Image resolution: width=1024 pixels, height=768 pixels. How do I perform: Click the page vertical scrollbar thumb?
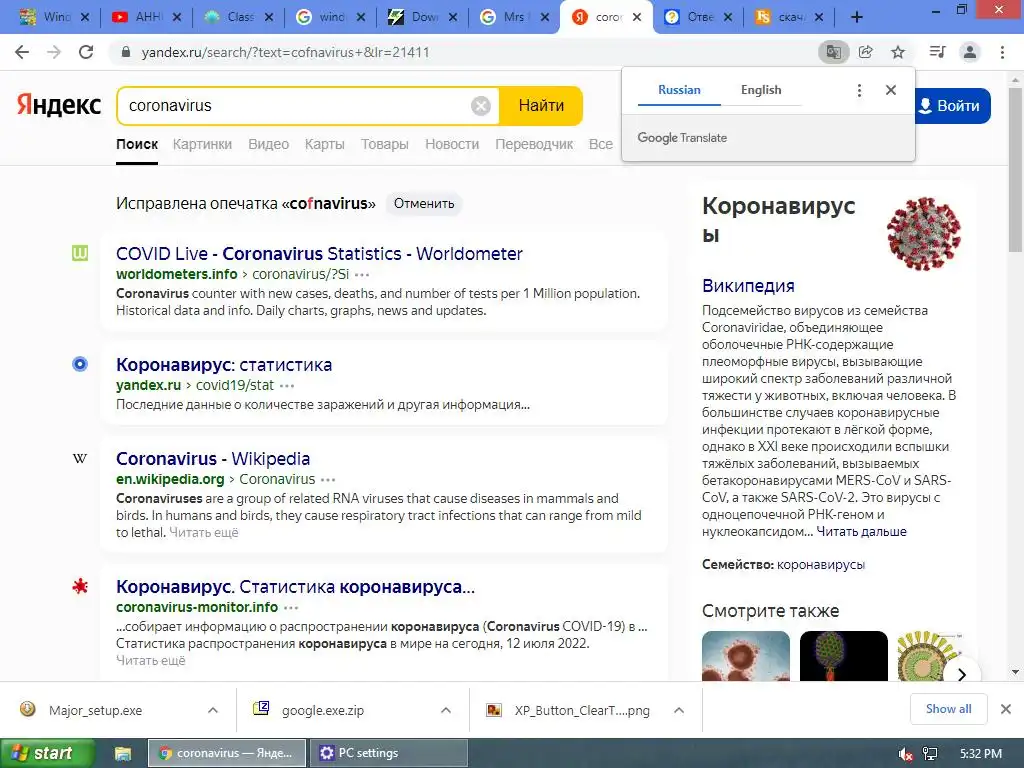click(x=1016, y=170)
